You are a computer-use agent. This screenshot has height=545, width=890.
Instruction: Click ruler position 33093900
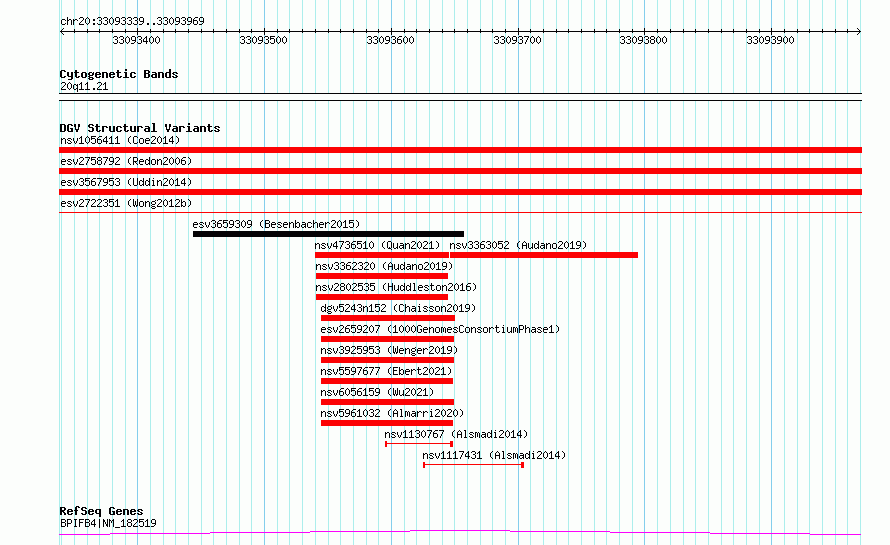pos(771,40)
